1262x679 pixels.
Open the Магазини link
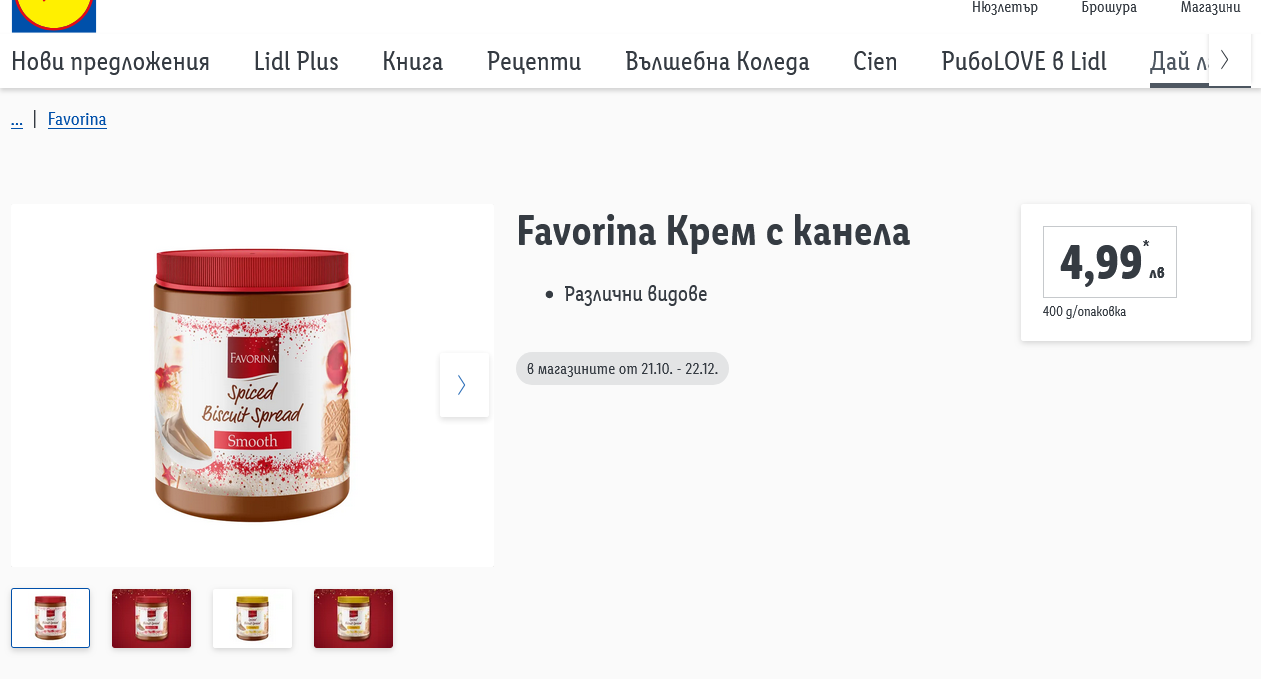[x=1210, y=8]
